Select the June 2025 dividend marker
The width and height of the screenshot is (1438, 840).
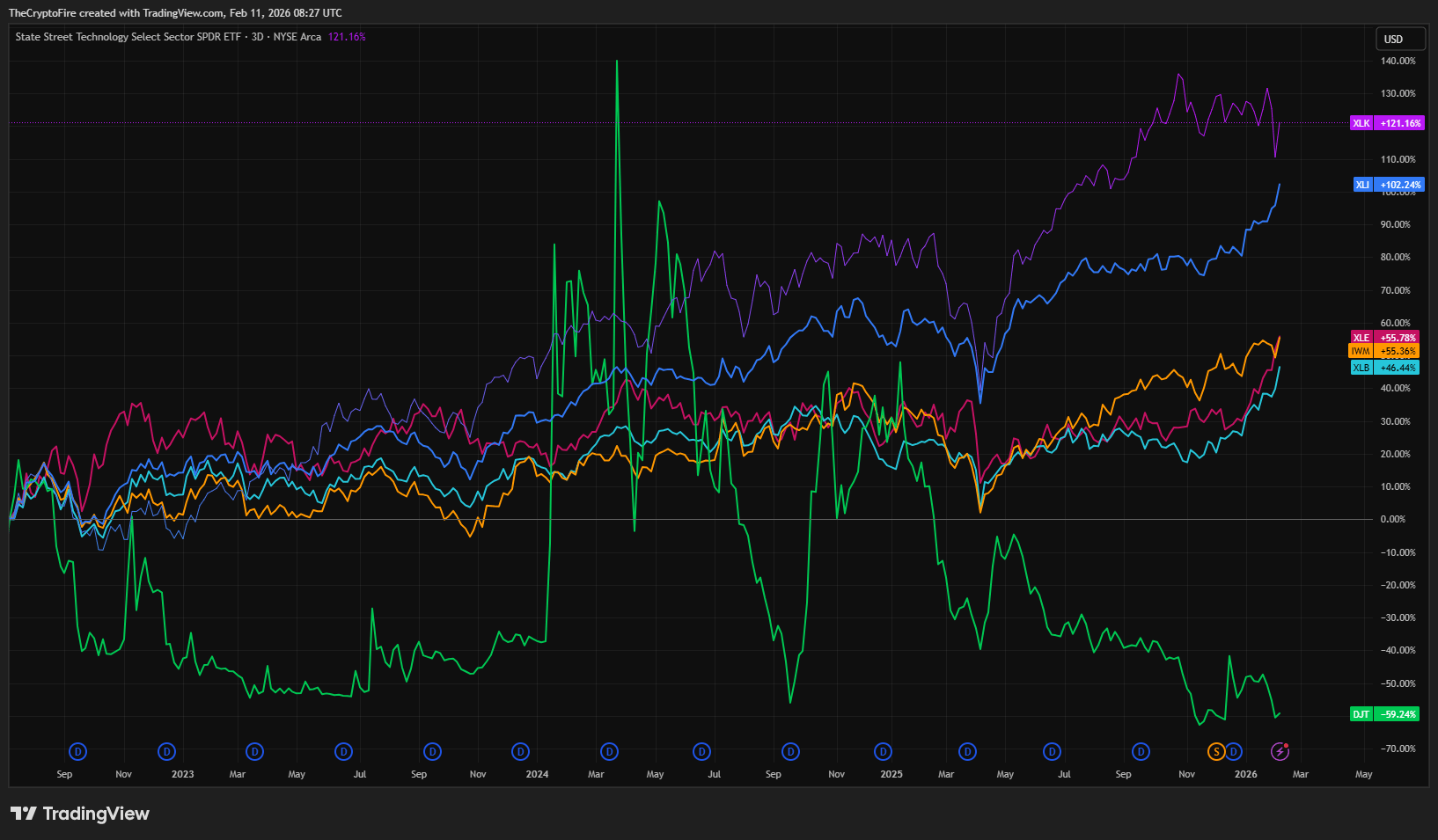pos(1052,751)
